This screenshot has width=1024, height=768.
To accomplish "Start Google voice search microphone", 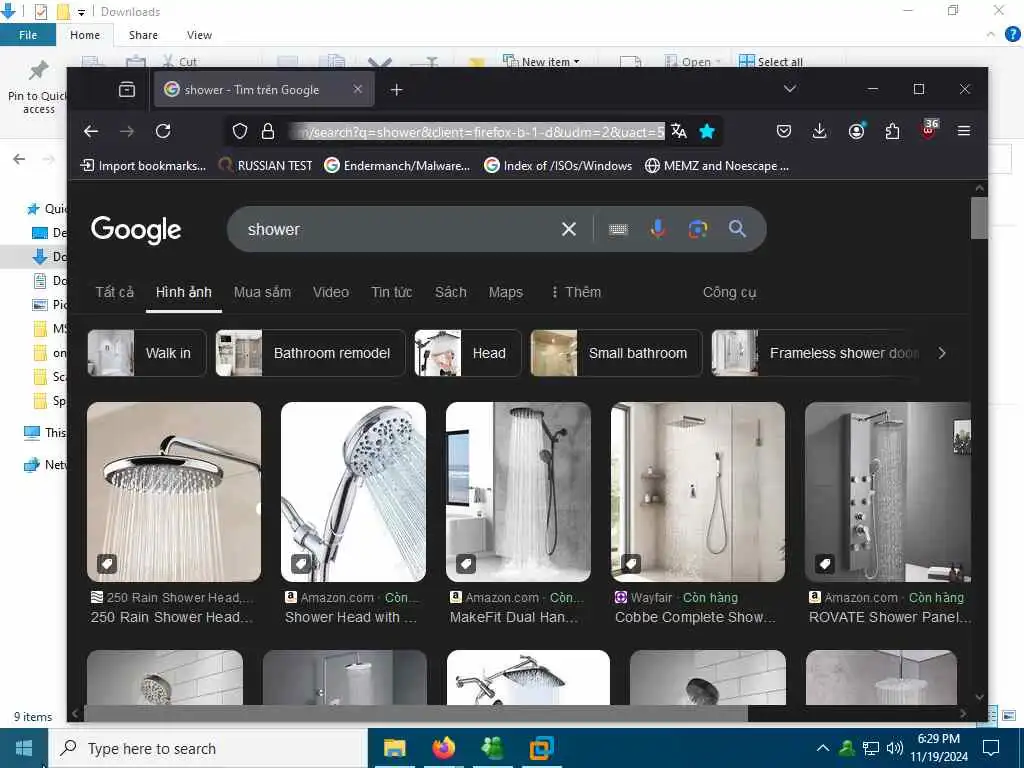I will (658, 229).
